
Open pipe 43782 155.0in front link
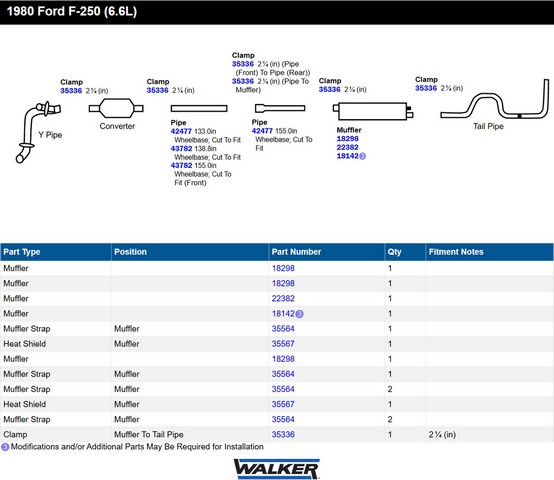[x=181, y=166]
